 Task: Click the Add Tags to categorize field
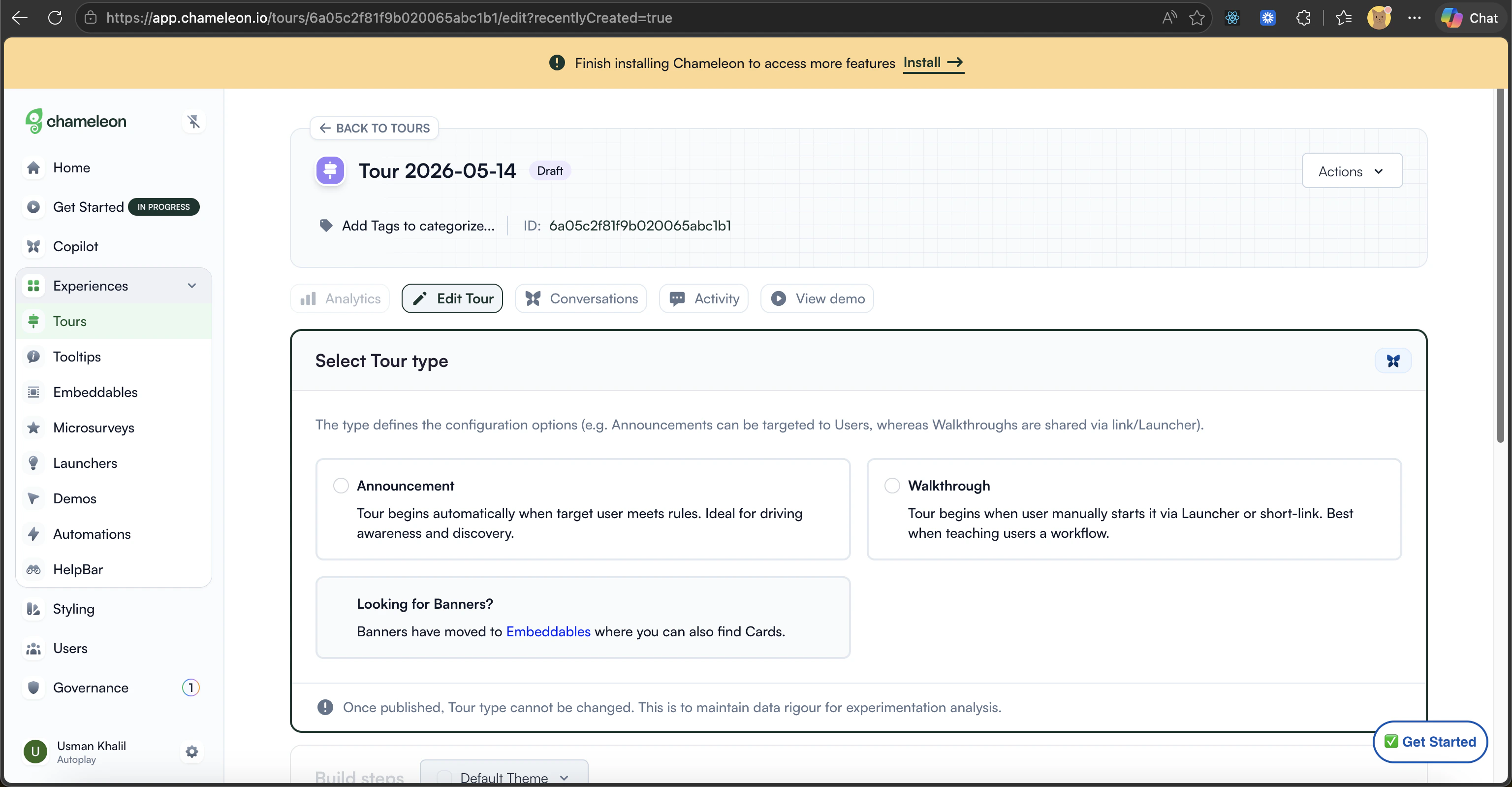point(418,226)
